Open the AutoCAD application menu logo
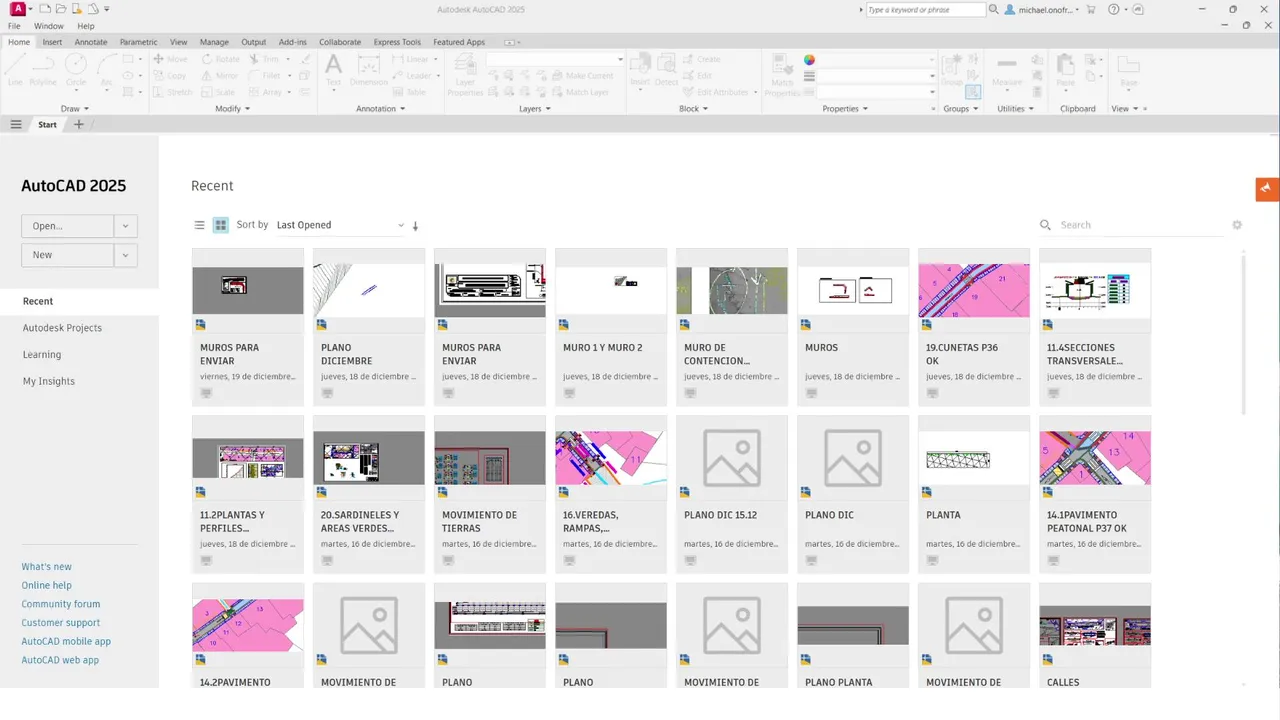The width and height of the screenshot is (1280, 720). click(19, 9)
